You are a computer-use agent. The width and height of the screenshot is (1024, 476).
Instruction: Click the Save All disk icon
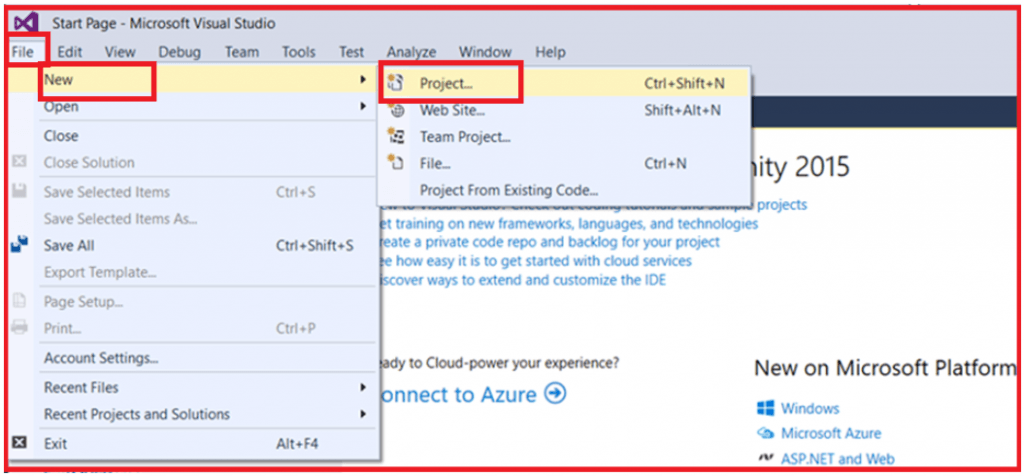click(x=20, y=245)
